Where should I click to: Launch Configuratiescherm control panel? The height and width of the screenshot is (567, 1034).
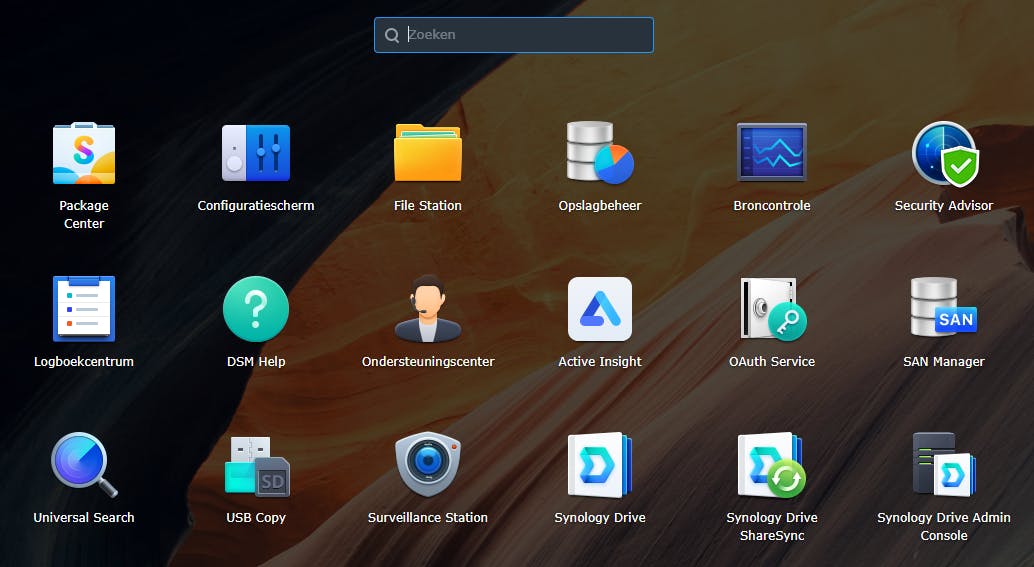click(256, 153)
